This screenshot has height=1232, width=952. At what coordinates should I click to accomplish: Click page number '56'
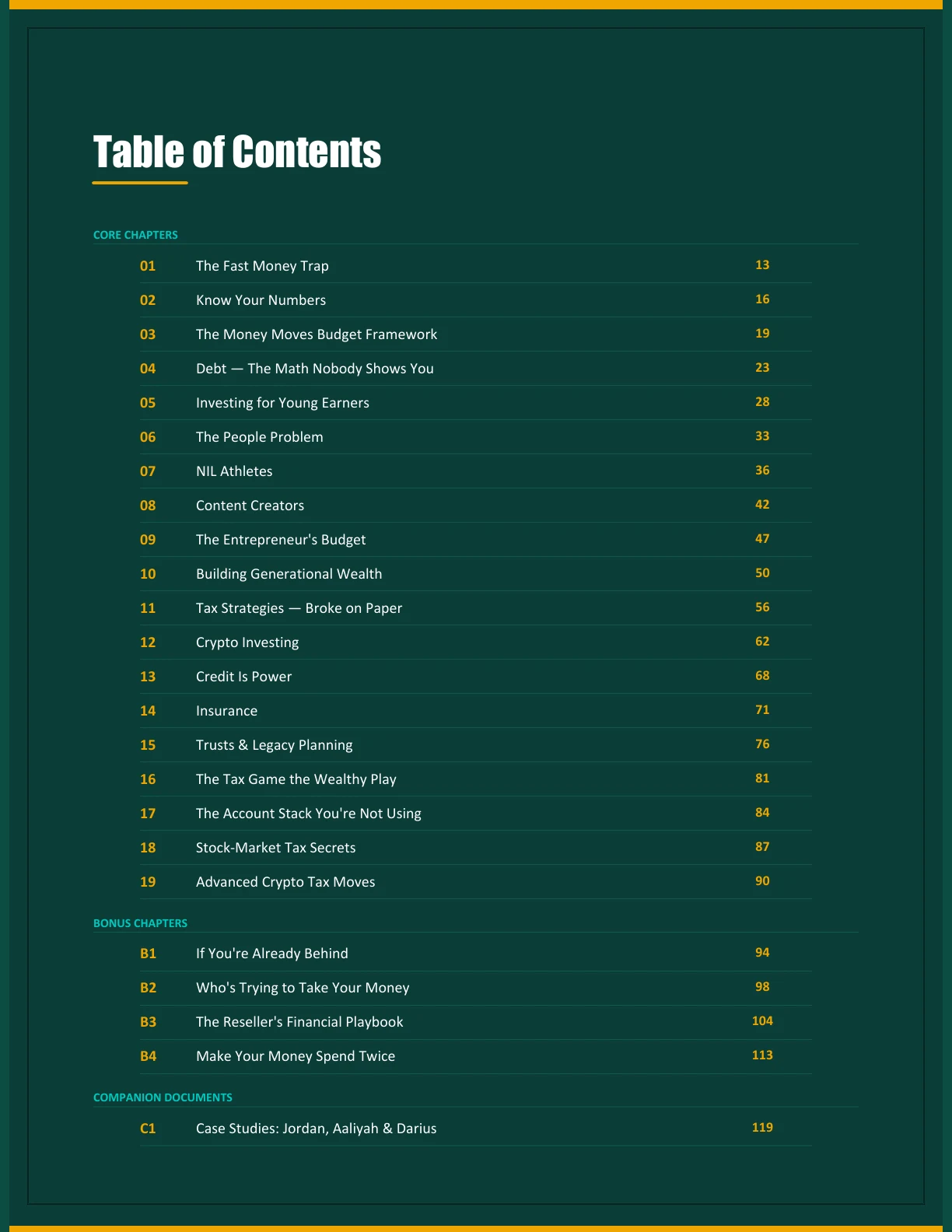pyautogui.click(x=762, y=607)
